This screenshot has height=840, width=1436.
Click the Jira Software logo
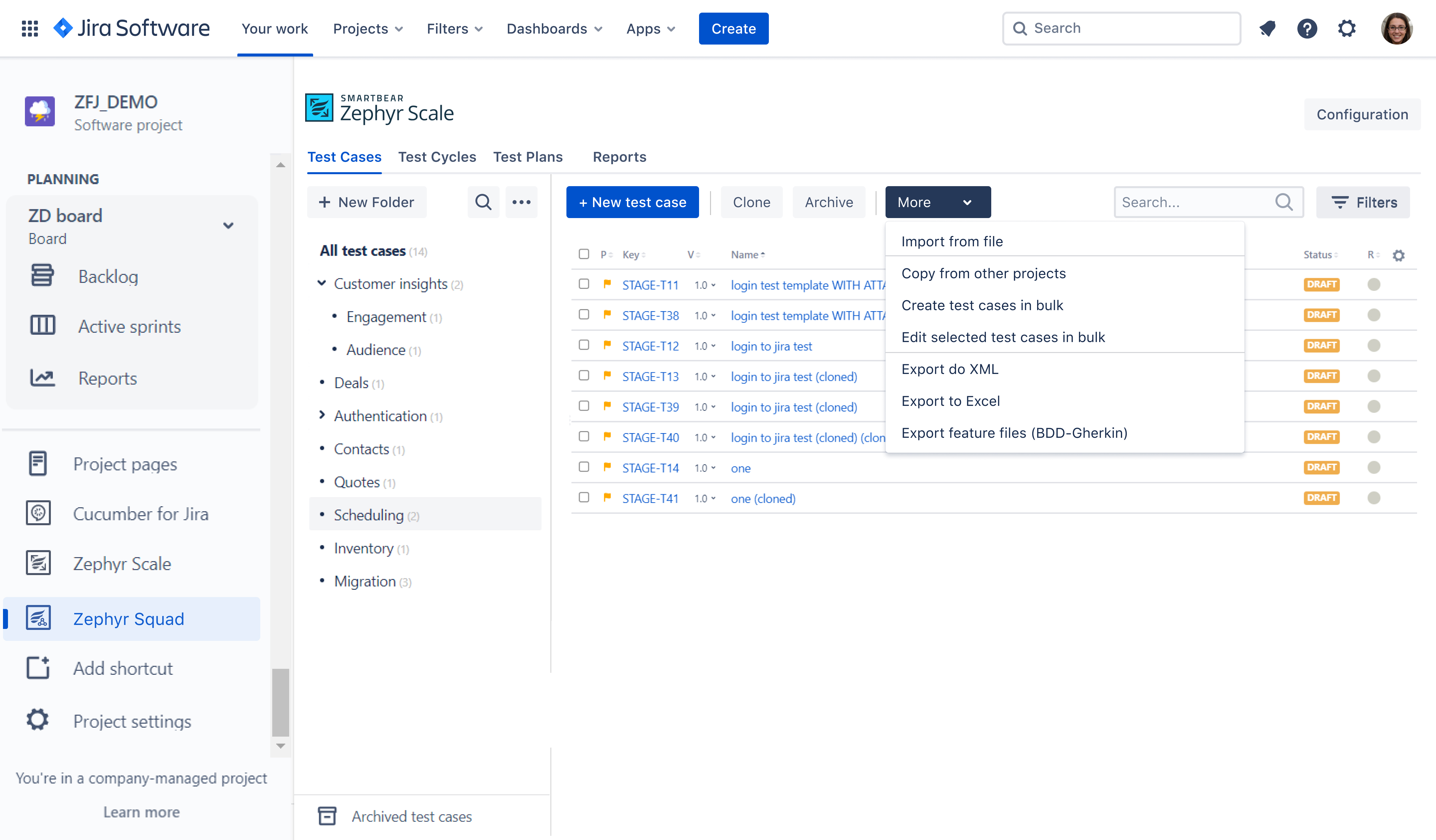pos(132,29)
